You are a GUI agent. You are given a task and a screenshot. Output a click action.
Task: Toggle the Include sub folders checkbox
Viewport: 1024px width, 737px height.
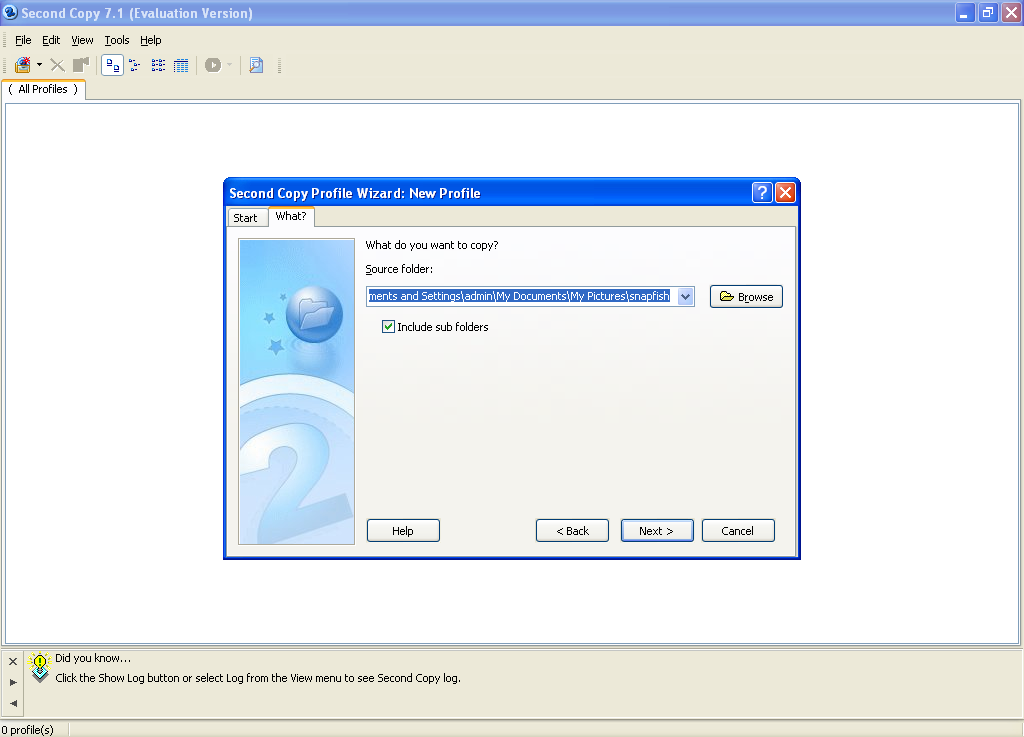coord(388,326)
